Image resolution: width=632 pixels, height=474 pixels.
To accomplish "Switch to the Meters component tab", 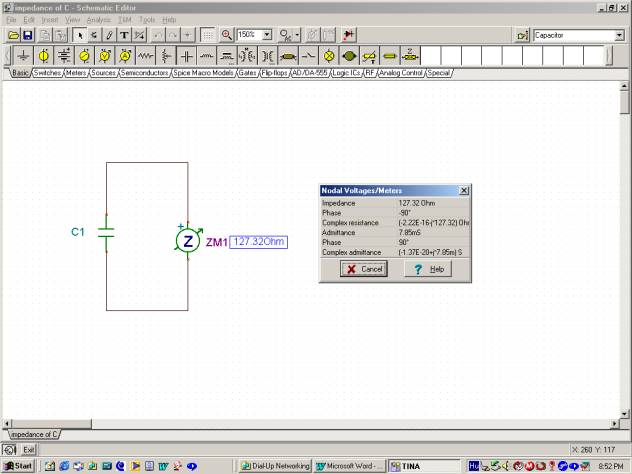I will (76, 73).
